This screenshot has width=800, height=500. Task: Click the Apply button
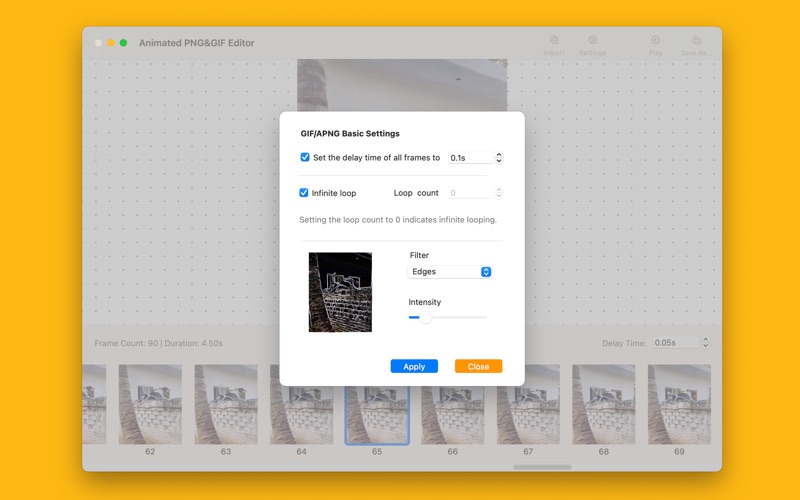(x=414, y=367)
